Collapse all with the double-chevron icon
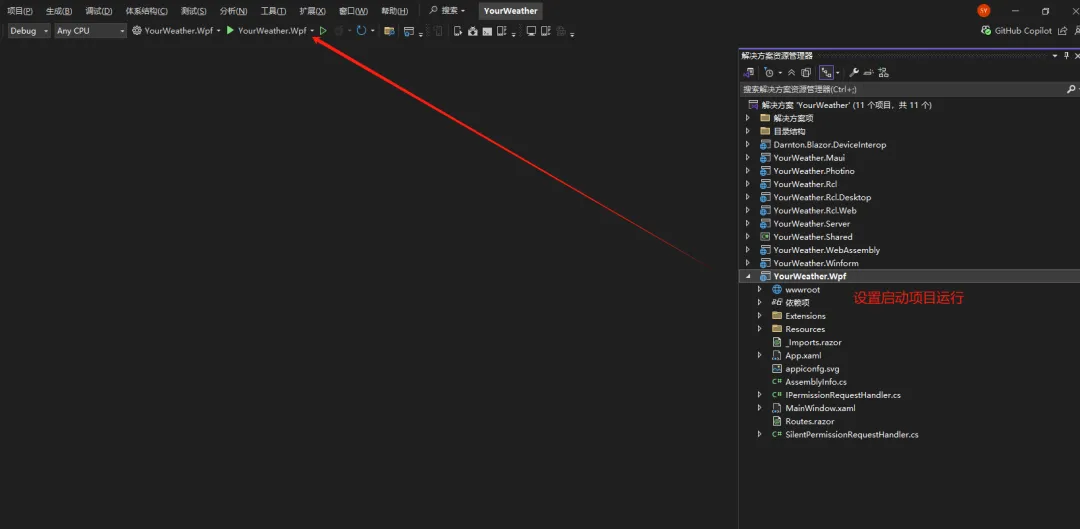 [x=791, y=72]
